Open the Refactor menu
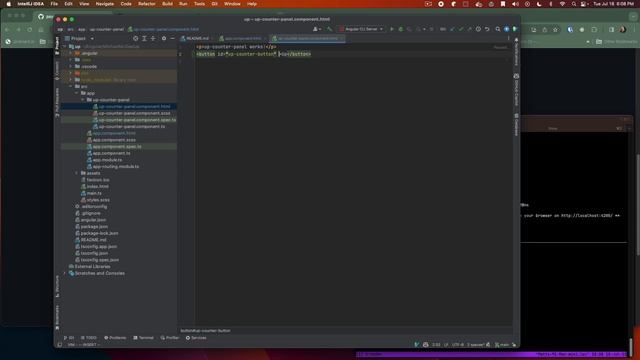Viewport: 640px width, 360px height. (147, 4)
